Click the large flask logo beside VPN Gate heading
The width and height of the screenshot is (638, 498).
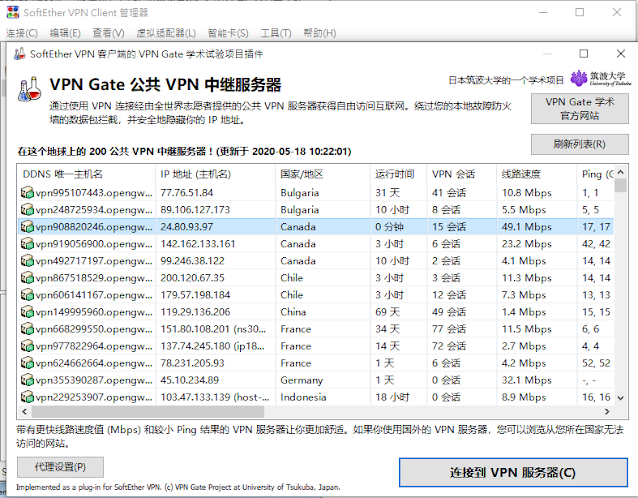tap(30, 89)
